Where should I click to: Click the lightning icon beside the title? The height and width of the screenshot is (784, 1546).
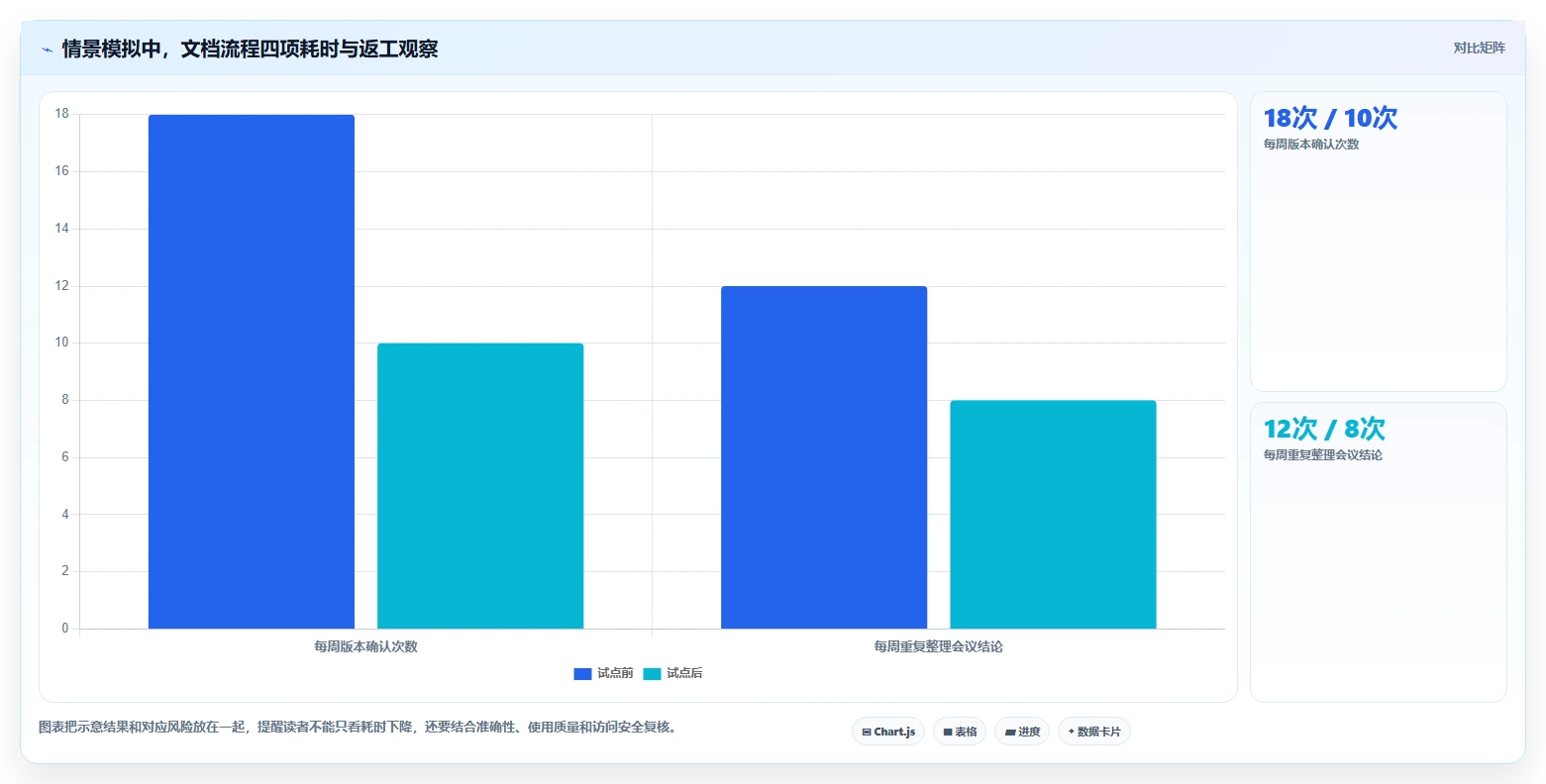[x=47, y=49]
